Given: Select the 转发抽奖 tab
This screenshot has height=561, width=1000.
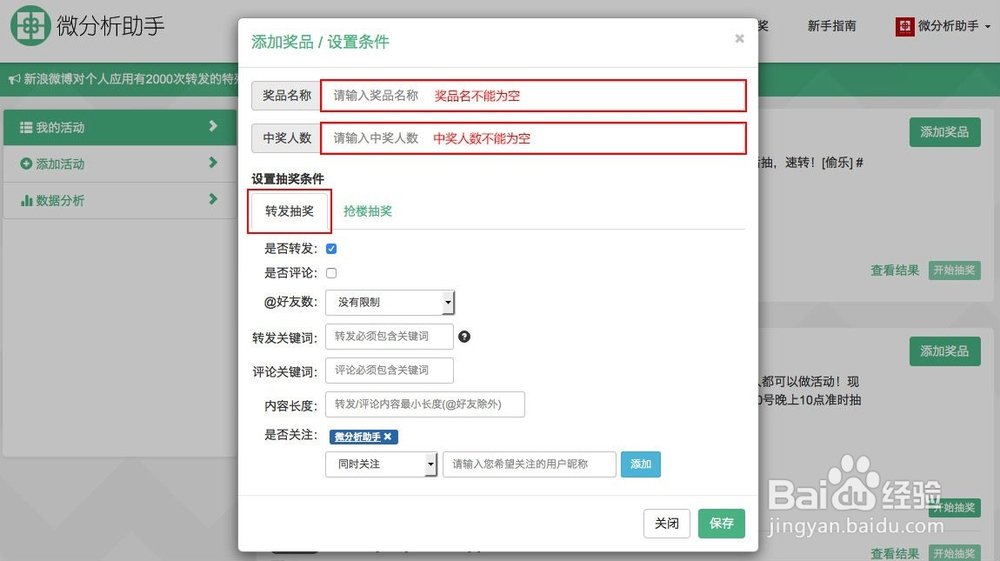Looking at the screenshot, I should (289, 211).
